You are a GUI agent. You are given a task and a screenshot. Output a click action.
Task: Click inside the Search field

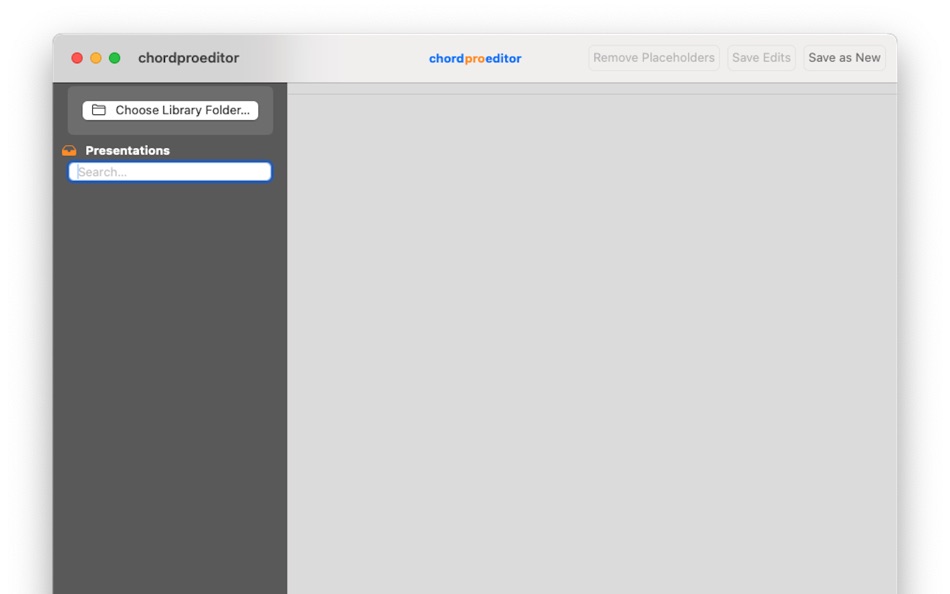[x=169, y=171]
